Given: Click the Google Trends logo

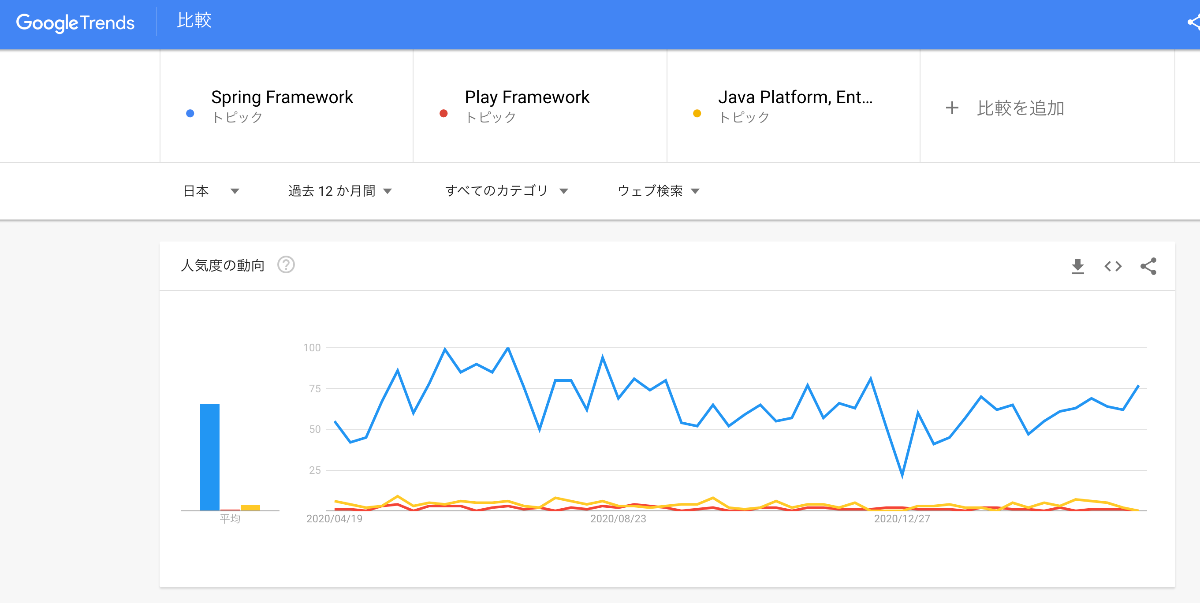Looking at the screenshot, I should [x=75, y=22].
